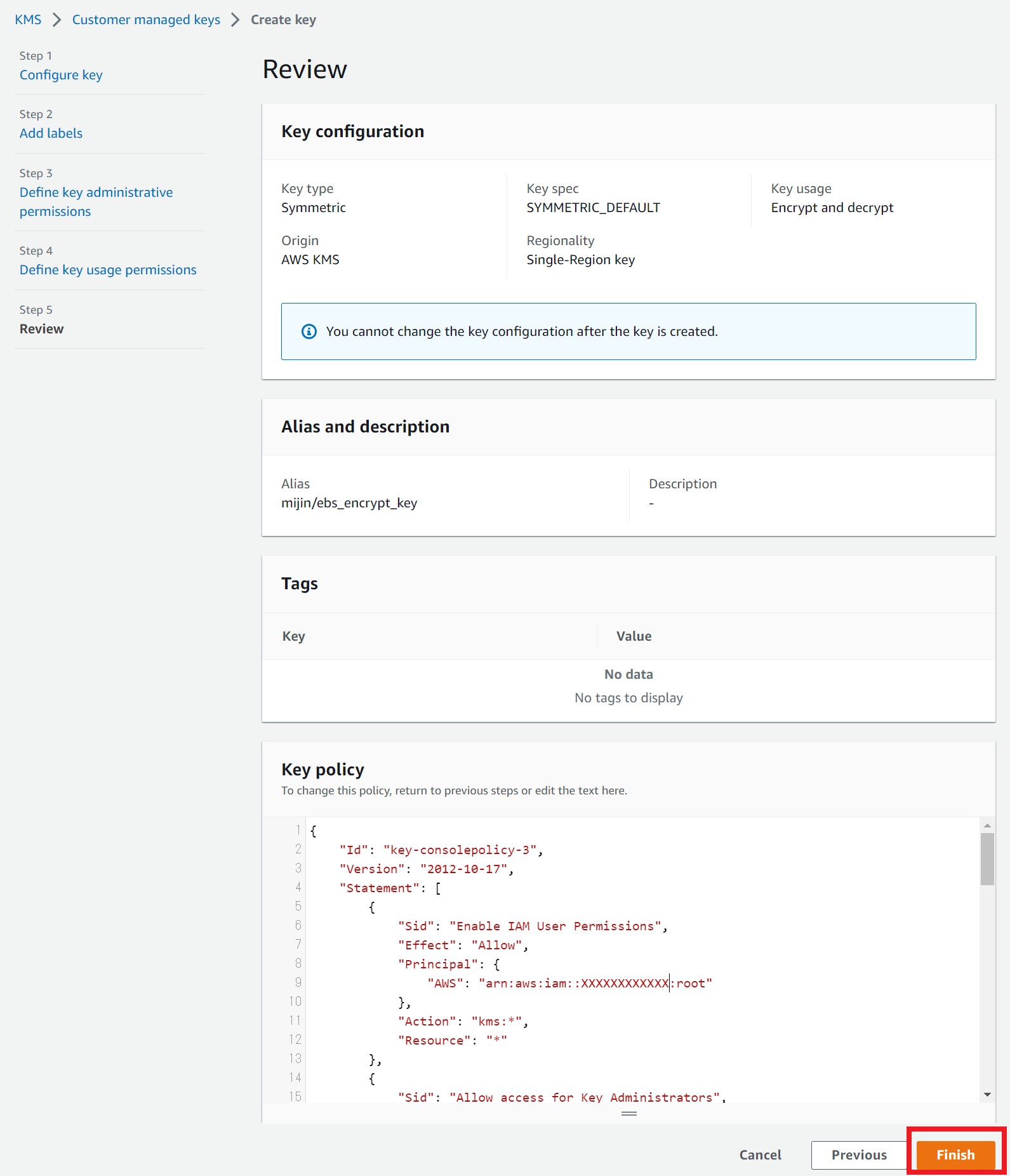1010x1176 pixels.
Task: Click the info icon in the notice
Action: click(309, 331)
